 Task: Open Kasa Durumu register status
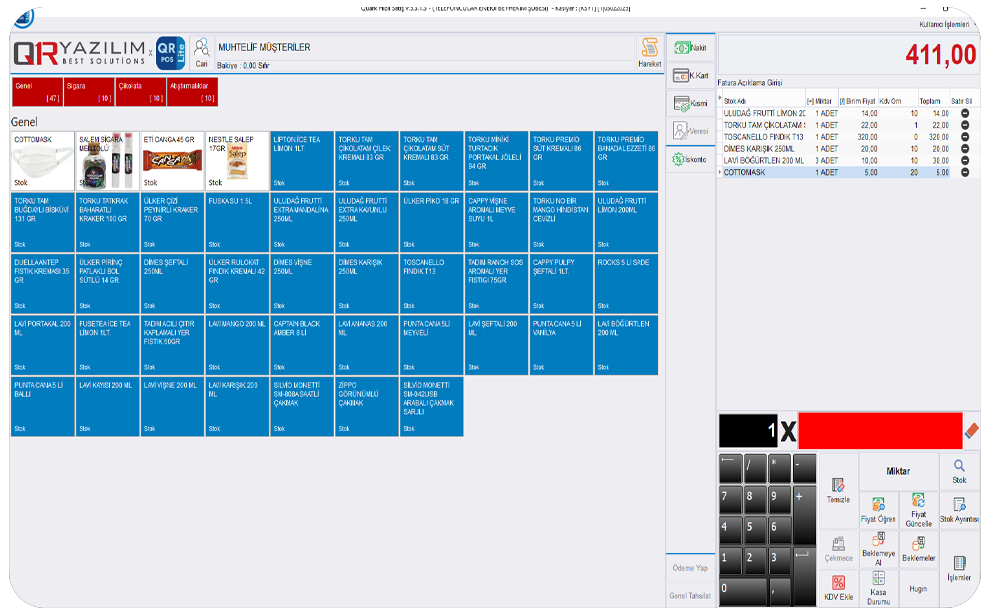pyautogui.click(x=878, y=588)
